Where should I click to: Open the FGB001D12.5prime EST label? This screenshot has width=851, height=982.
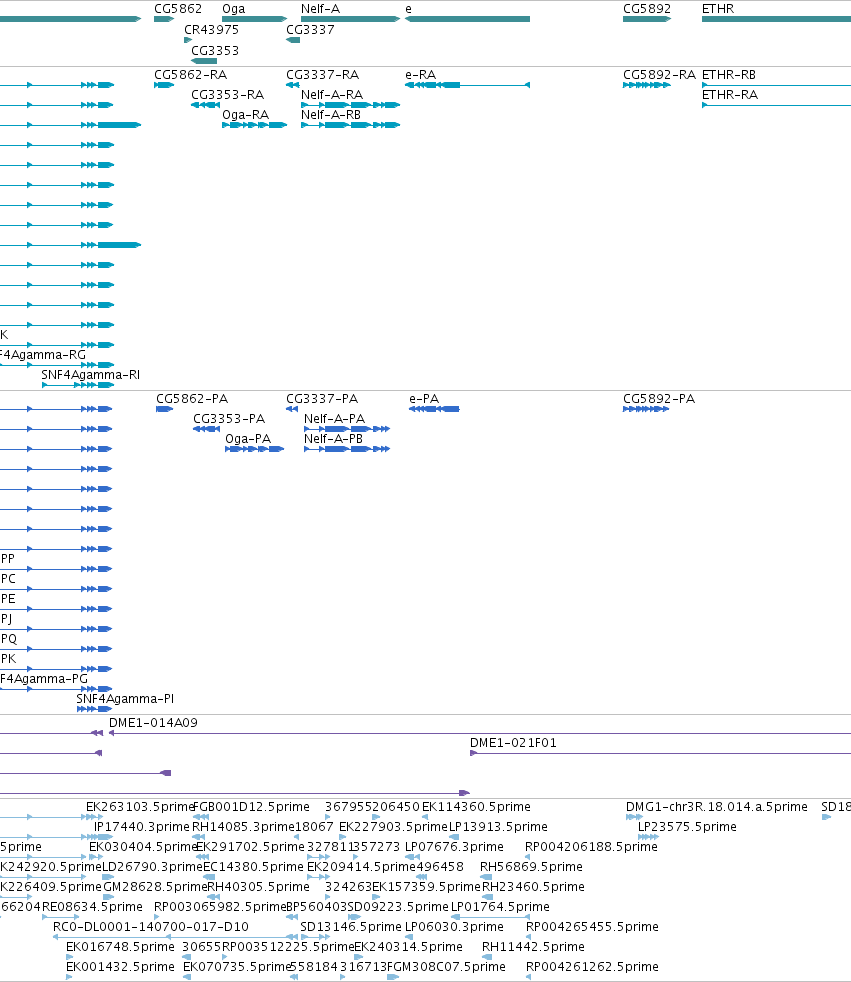[252, 807]
